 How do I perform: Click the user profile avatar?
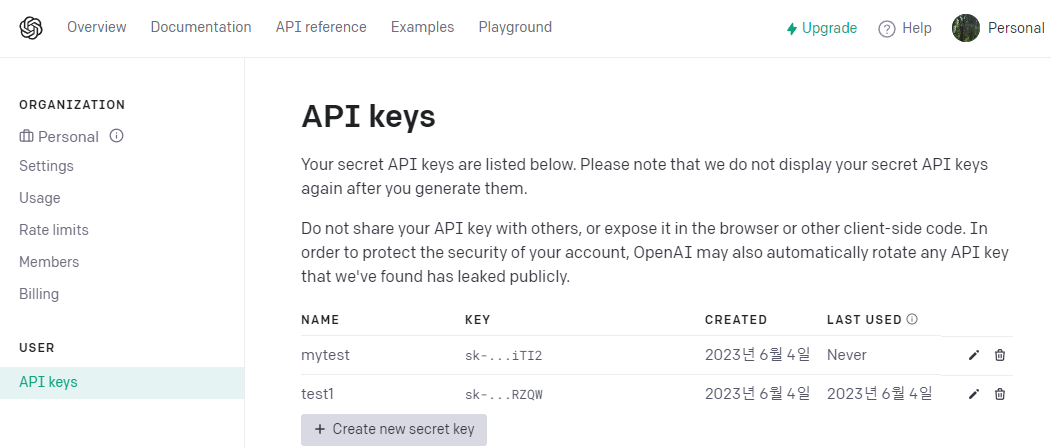click(x=965, y=28)
